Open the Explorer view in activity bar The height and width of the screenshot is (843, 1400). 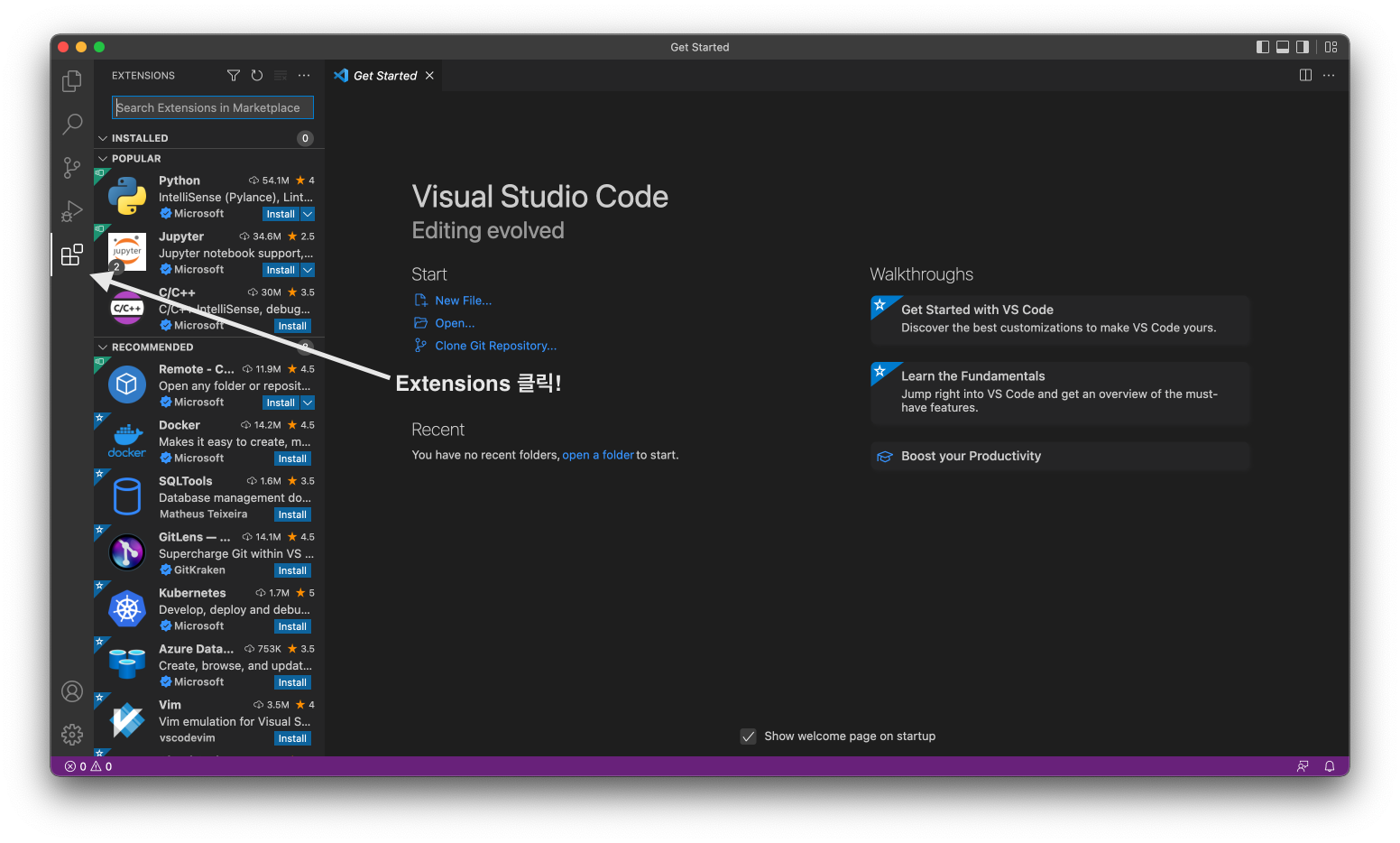[72, 81]
